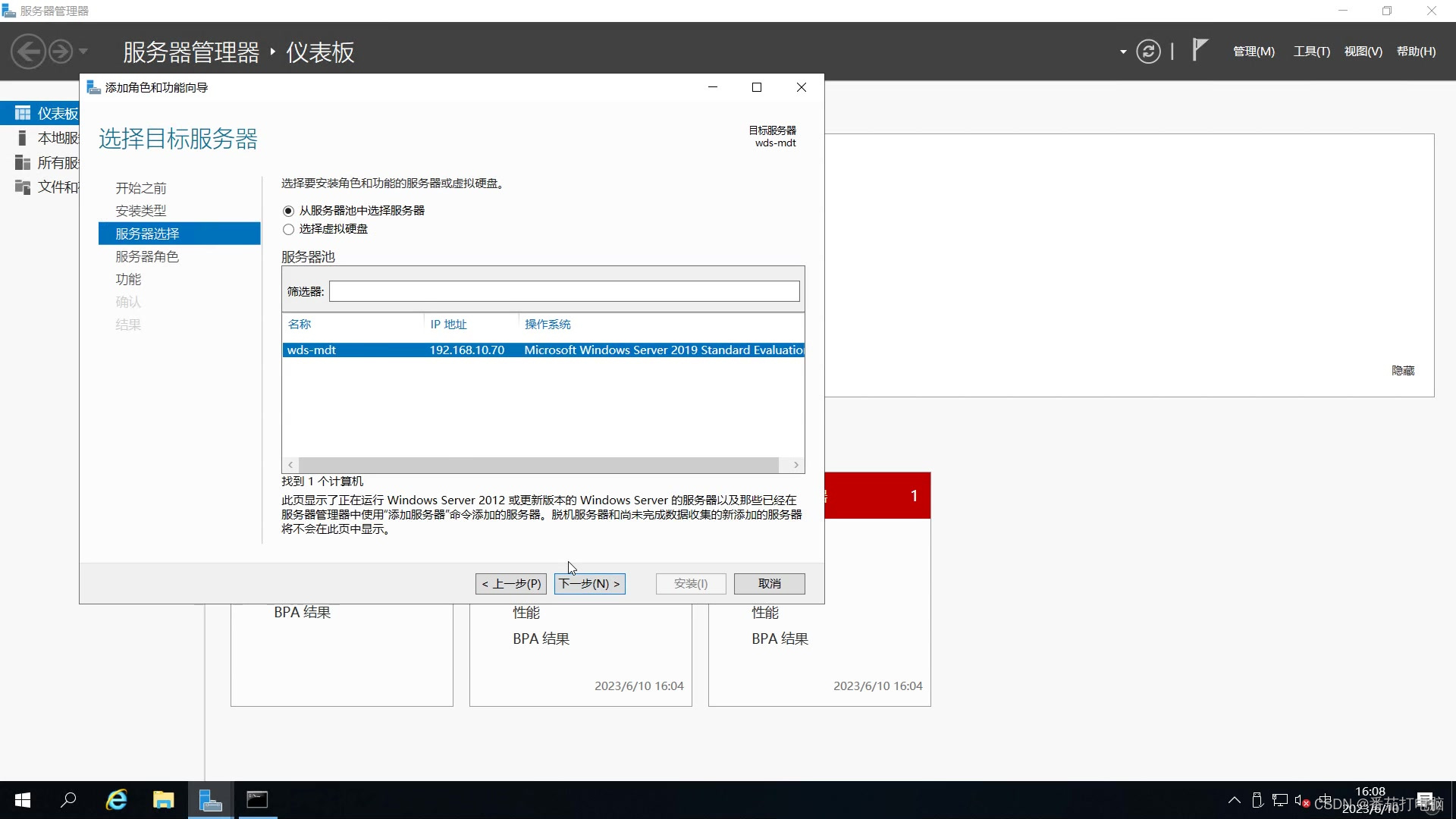This screenshot has height=819, width=1456.
Task: Go to wizard step 开始之前
Action: [x=141, y=188]
